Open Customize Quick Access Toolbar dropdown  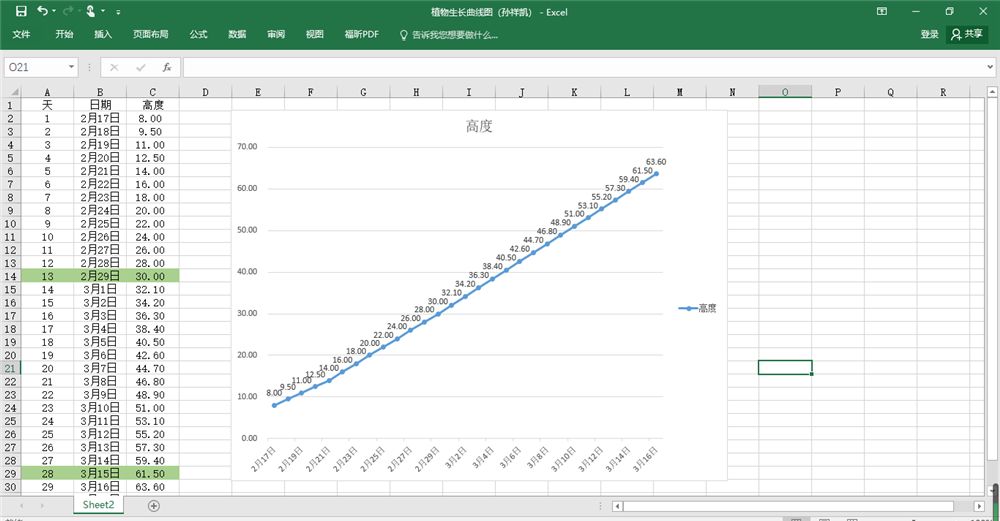coord(118,12)
